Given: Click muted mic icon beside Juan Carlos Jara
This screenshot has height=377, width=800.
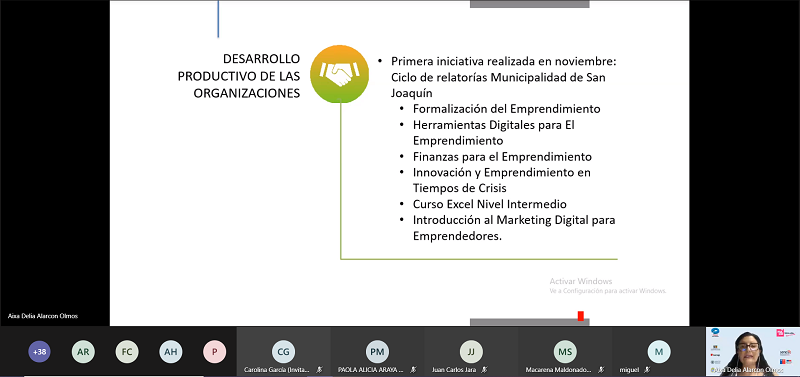Looking at the screenshot, I should pyautogui.click(x=484, y=370).
